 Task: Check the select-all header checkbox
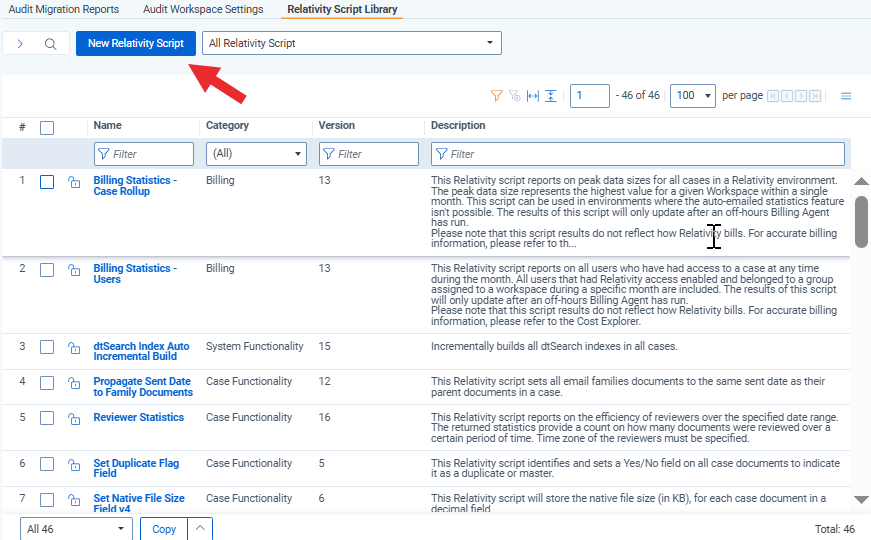[x=47, y=128]
